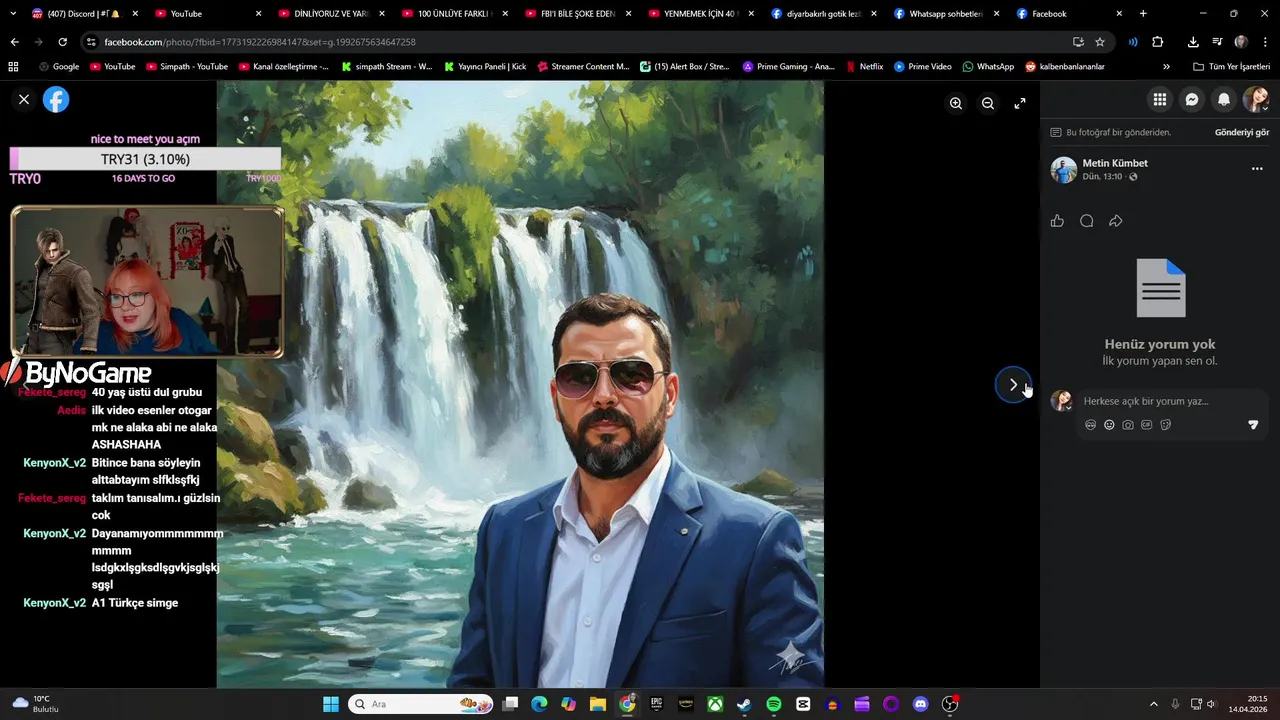Open Metin Kümbet's profile name

1115,163
